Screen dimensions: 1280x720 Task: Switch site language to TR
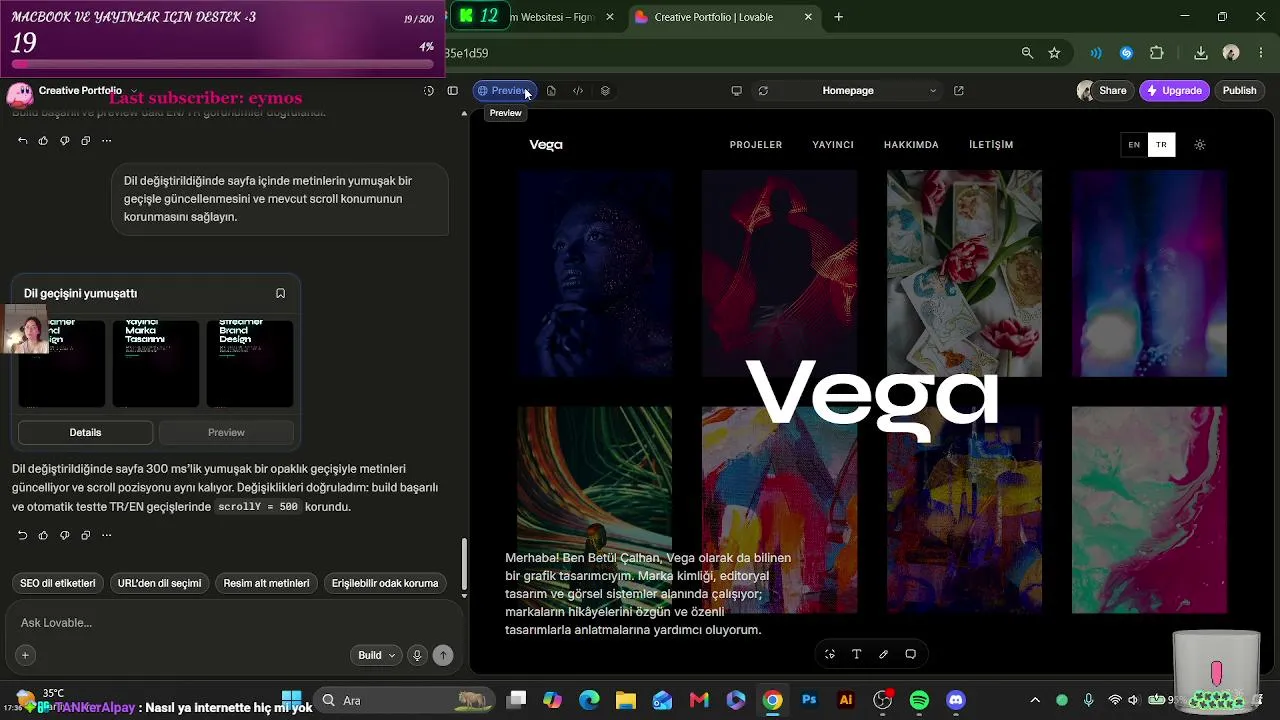(1161, 145)
